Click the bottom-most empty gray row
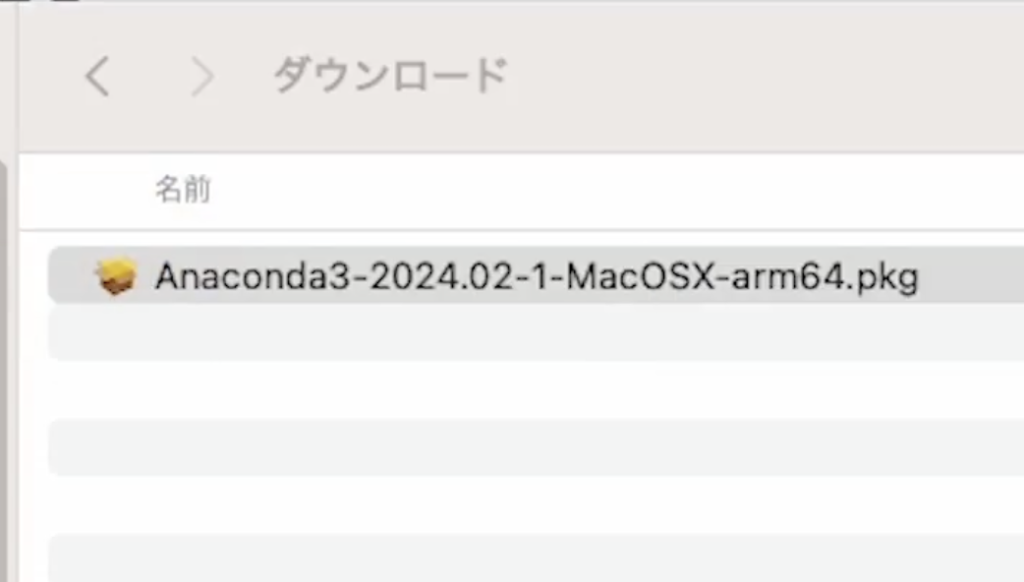Screen dimensions: 1024x582 [536, 558]
